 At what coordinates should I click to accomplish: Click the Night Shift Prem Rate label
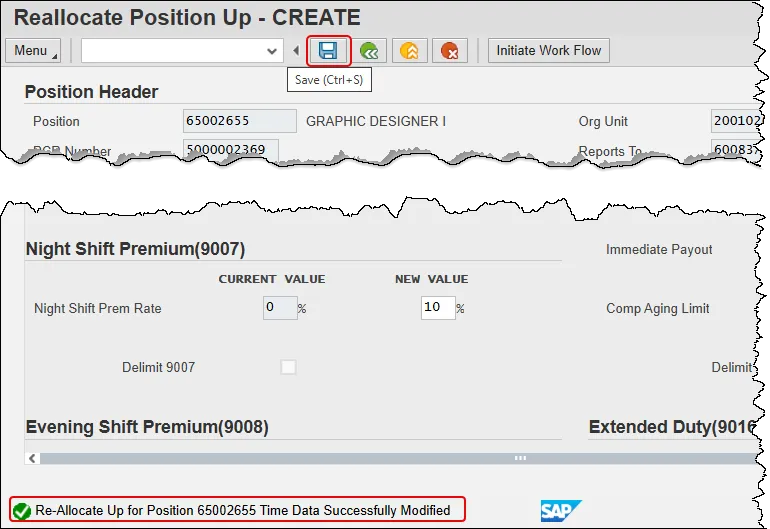98,308
